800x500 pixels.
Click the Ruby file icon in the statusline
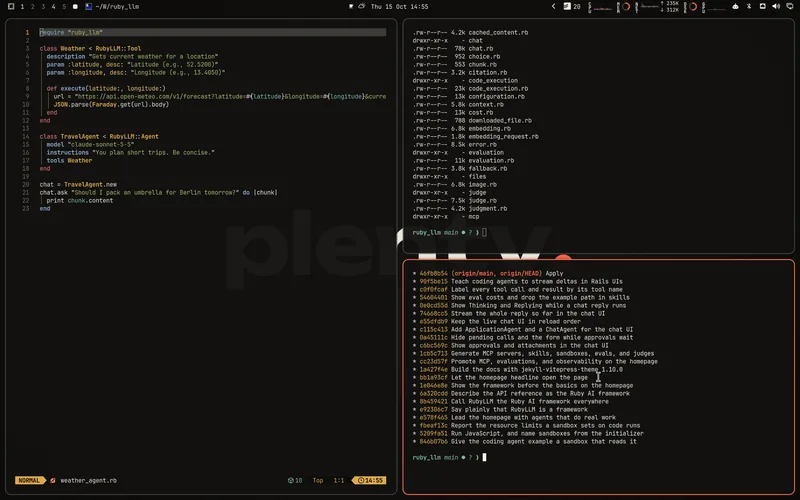pyautogui.click(x=53, y=480)
